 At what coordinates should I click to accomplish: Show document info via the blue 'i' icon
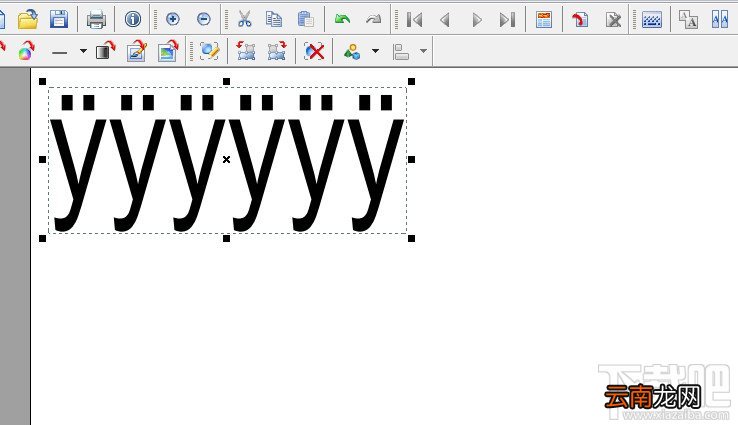(133, 19)
